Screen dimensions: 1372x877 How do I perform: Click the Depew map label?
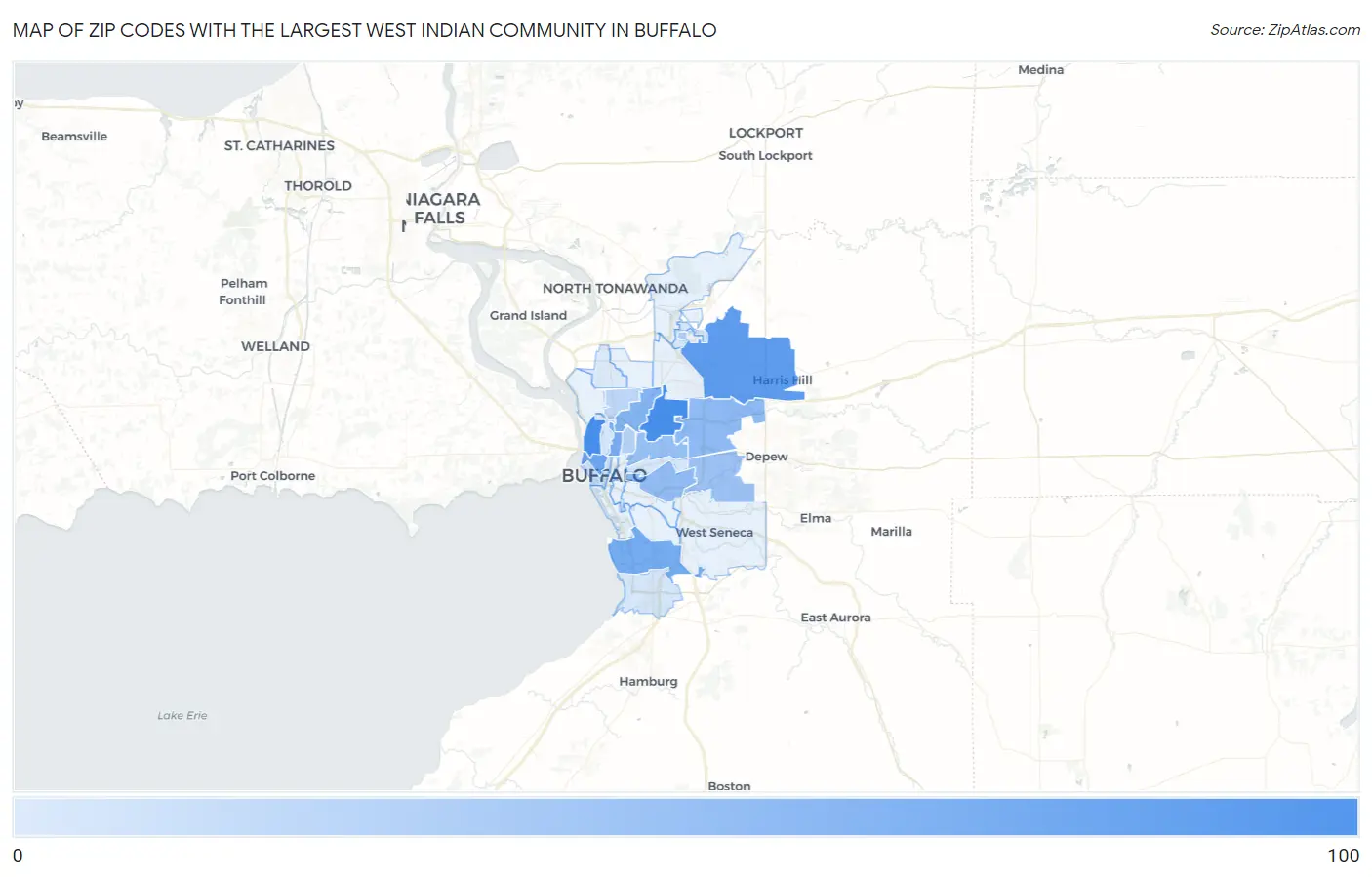pyautogui.click(x=766, y=457)
